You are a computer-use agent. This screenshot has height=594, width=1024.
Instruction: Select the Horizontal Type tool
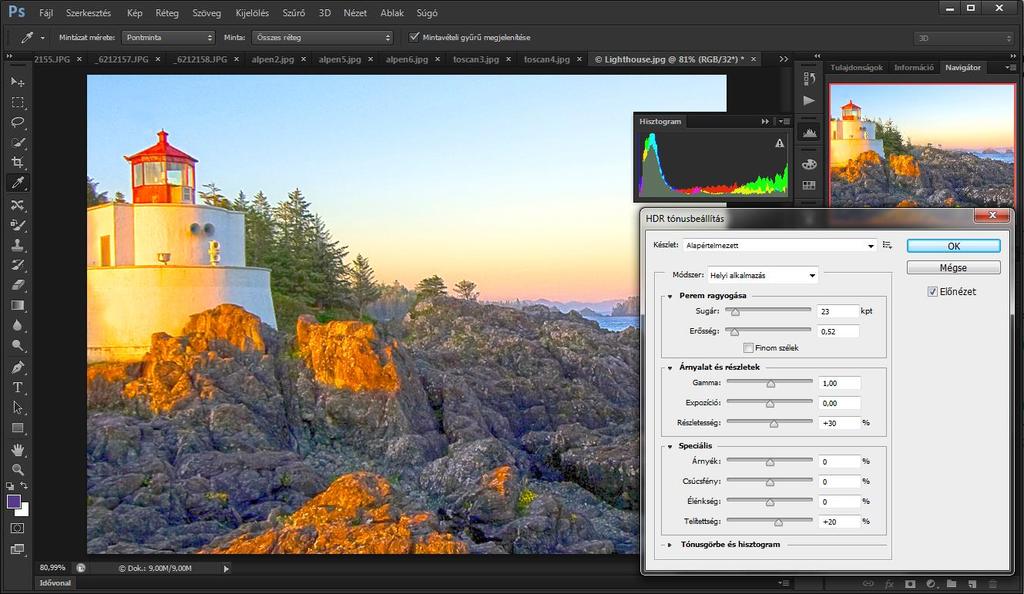point(18,387)
